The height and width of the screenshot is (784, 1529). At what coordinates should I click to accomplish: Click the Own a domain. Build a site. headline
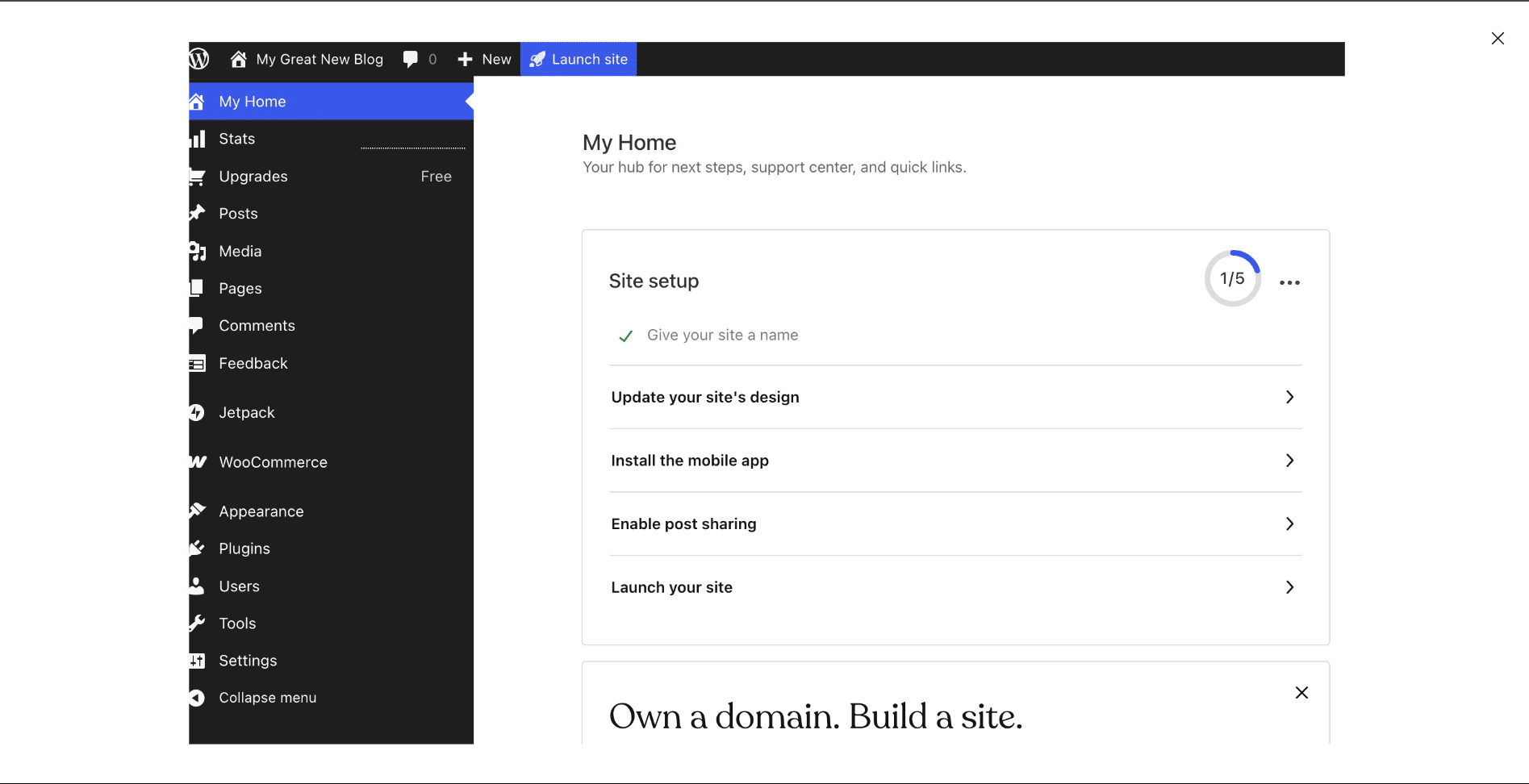816,716
